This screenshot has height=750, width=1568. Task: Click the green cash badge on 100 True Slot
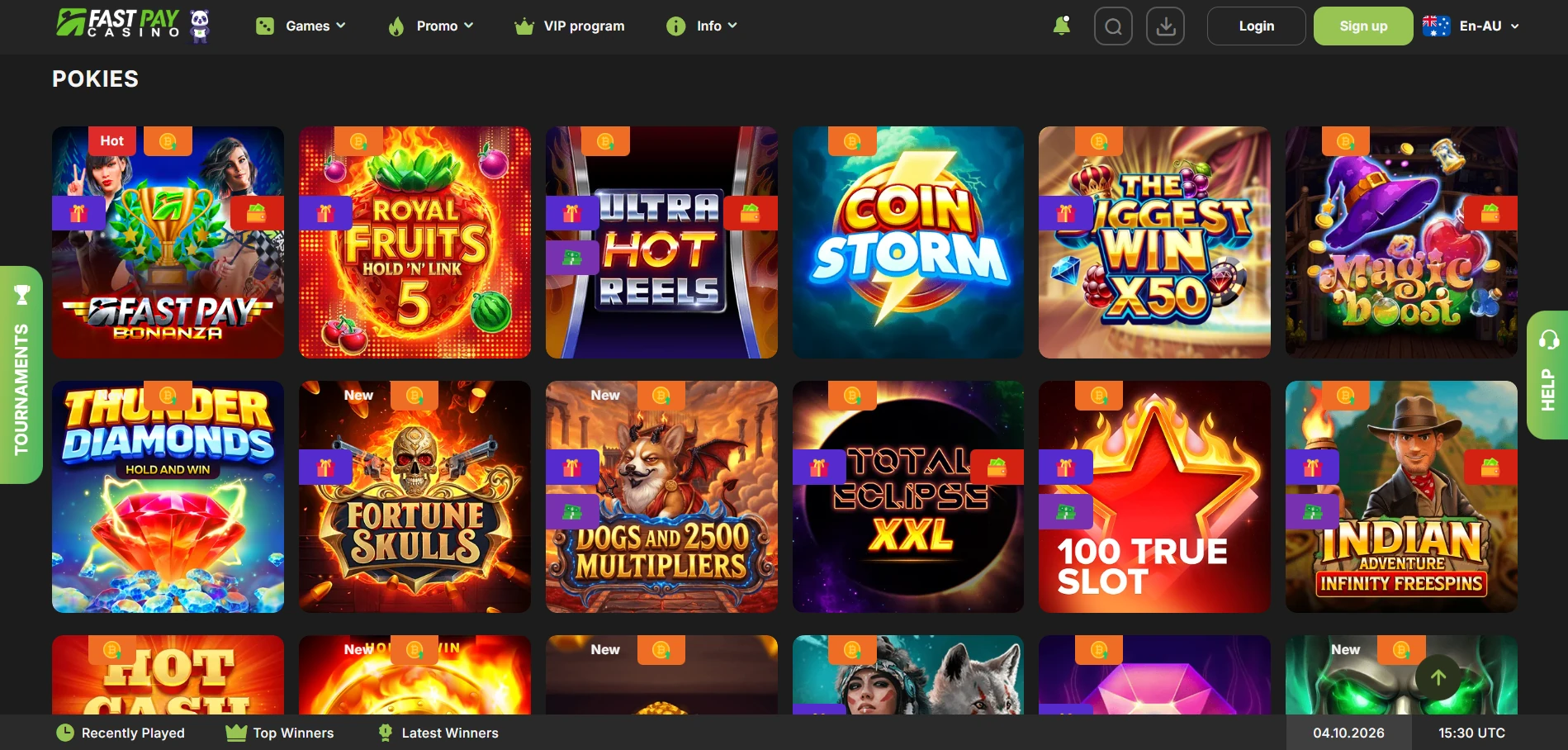pyautogui.click(x=1065, y=512)
